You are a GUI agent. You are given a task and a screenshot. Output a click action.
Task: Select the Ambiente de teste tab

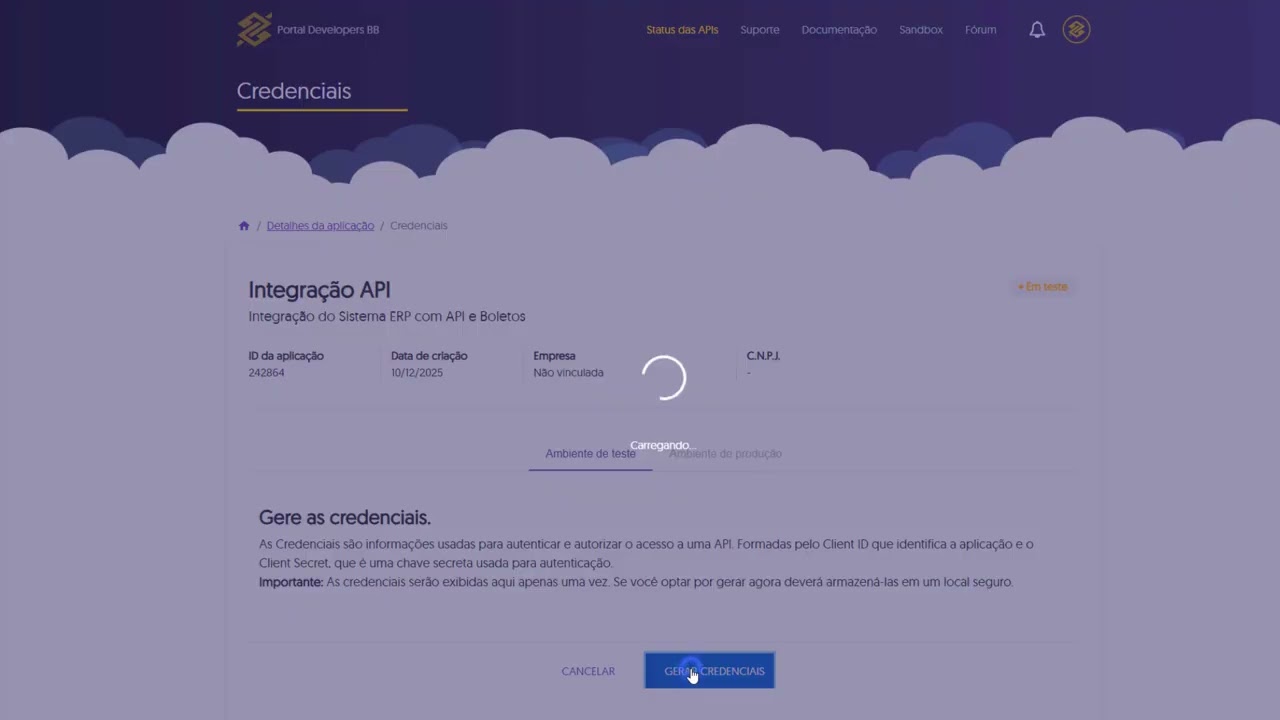click(590, 454)
